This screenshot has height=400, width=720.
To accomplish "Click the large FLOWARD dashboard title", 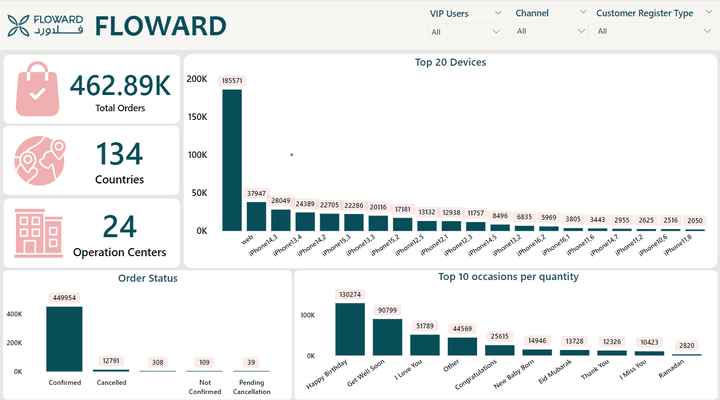I will (161, 26).
